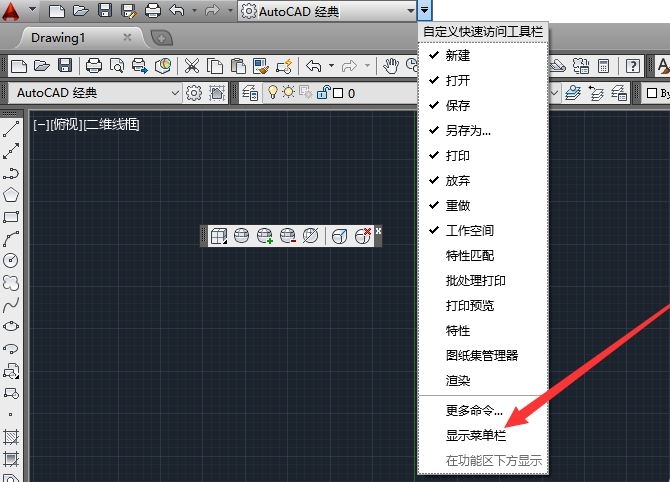Image resolution: width=670 pixels, height=482 pixels.
Task: Click the Pan hand tool
Action: [391, 66]
